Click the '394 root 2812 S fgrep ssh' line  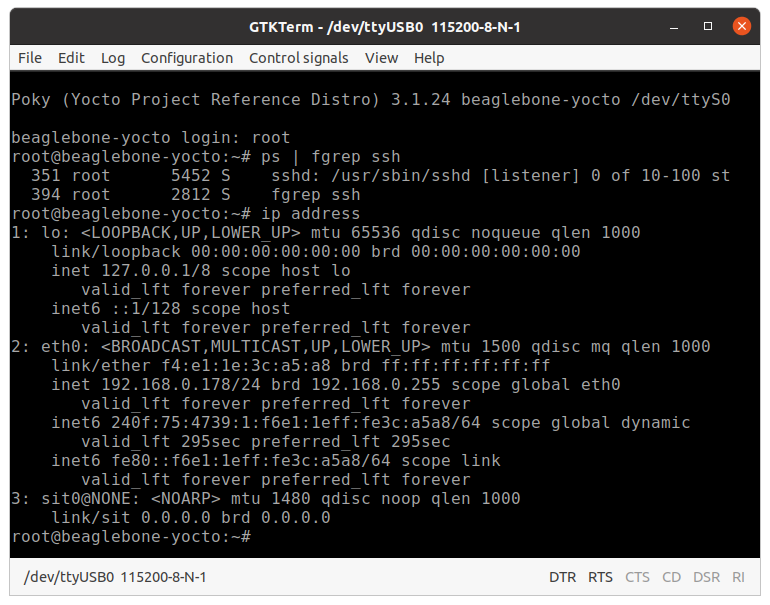(195, 195)
